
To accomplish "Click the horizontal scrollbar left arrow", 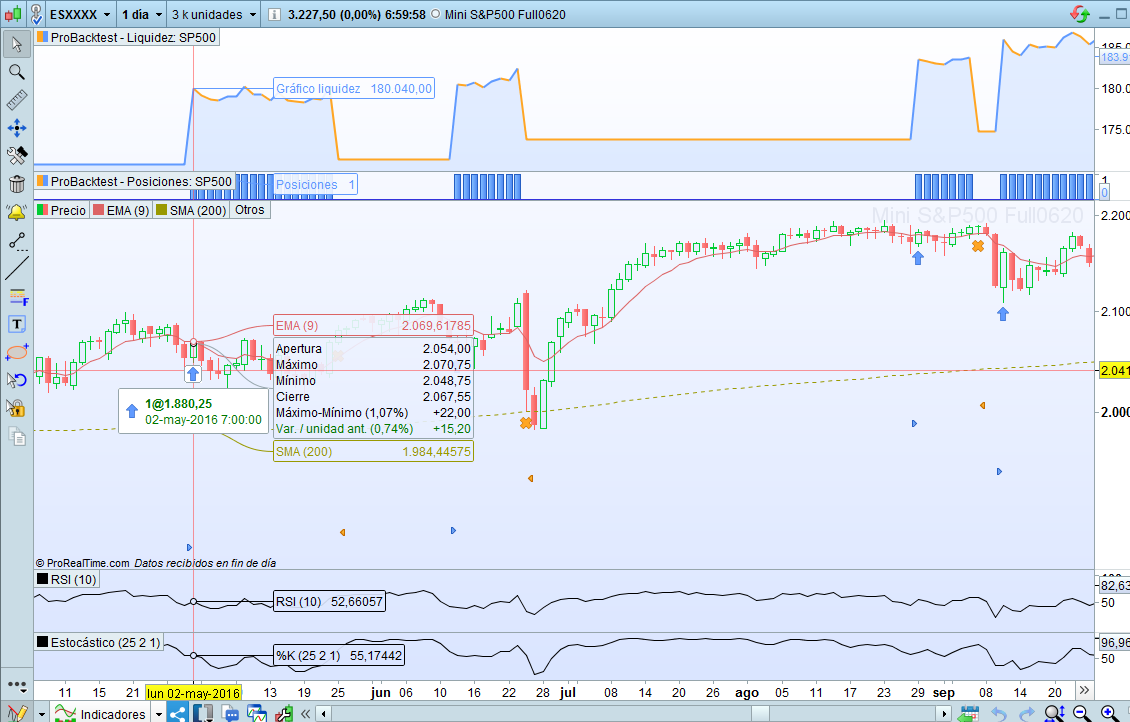I will tap(324, 714).
